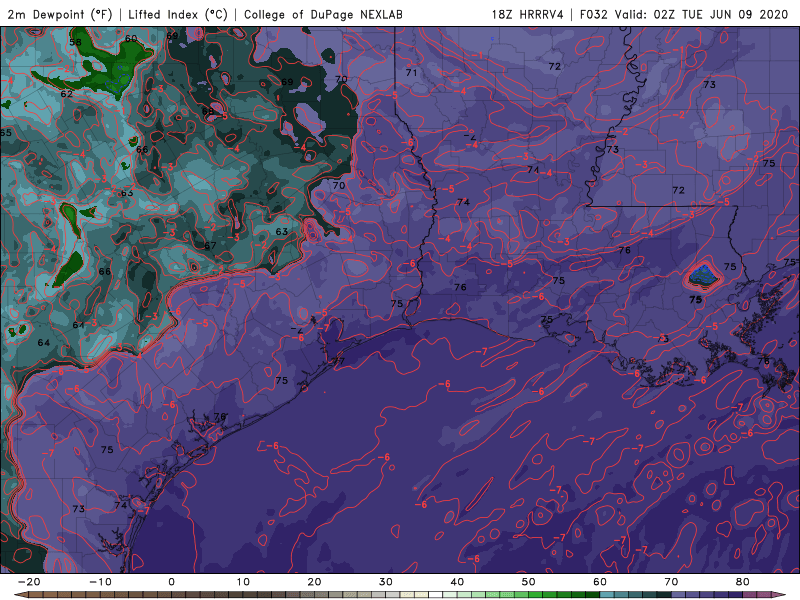800x600 pixels.
Task: Click the white segment of the color bar
Action: pyautogui.click(x=436, y=595)
